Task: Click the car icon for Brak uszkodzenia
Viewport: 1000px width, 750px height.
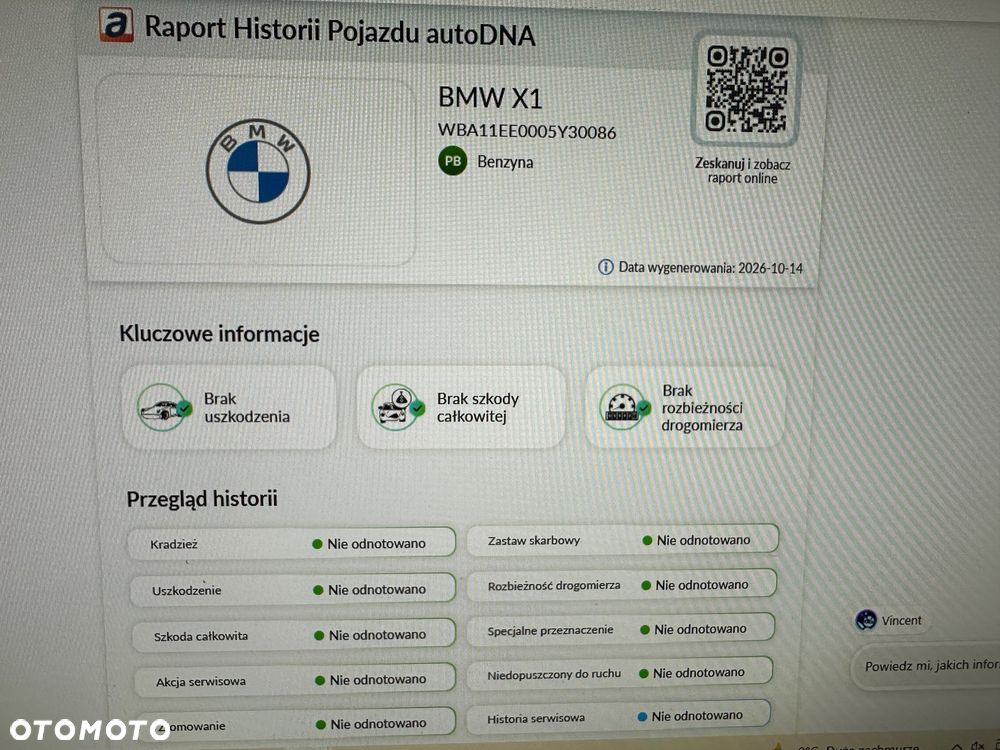Action: (164, 408)
